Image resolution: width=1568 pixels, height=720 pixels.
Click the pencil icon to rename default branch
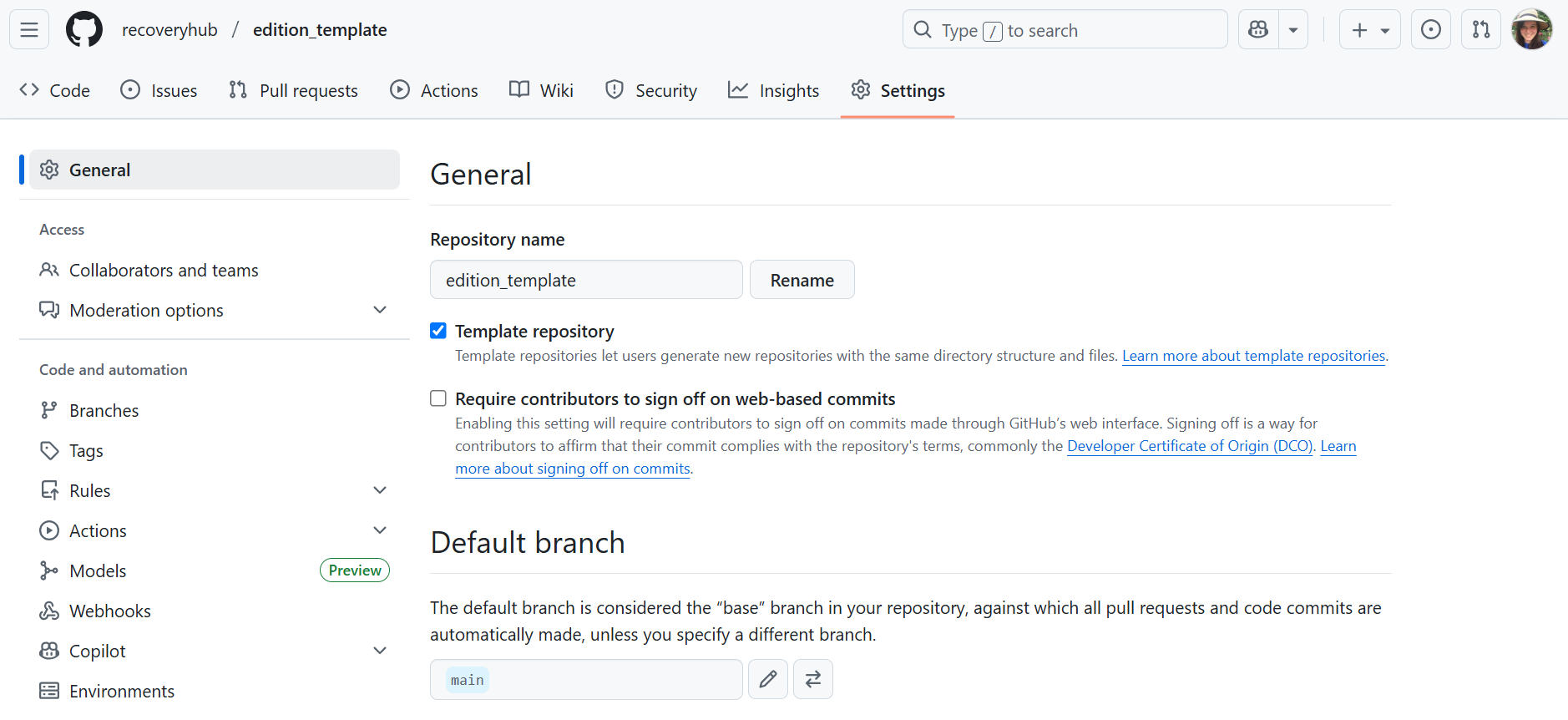tap(767, 679)
